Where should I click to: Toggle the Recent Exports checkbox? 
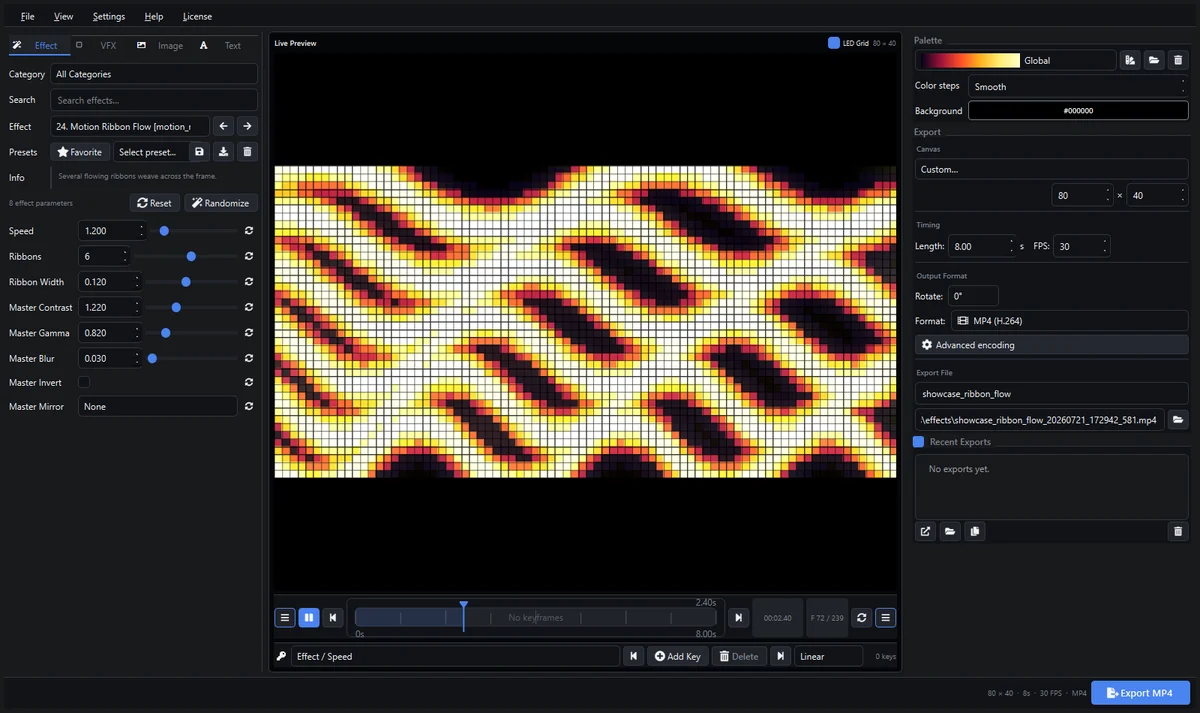click(x=919, y=442)
